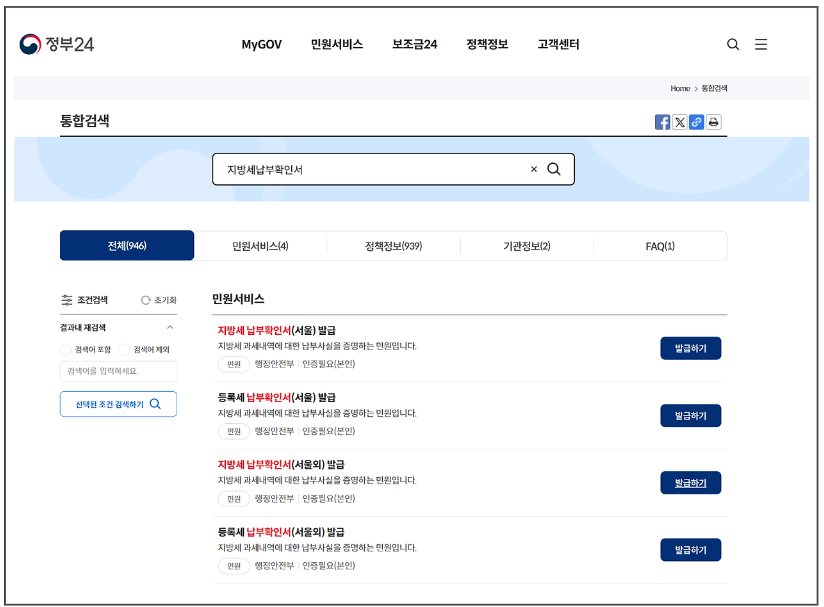The height and width of the screenshot is (607, 824).
Task: Click 발급하기 for 지방세 납부확인서(서울외) 발급
Action: (x=691, y=483)
